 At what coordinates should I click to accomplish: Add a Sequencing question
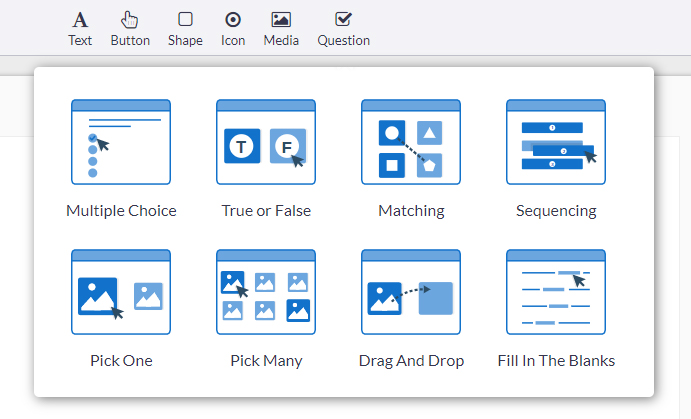[x=556, y=142]
